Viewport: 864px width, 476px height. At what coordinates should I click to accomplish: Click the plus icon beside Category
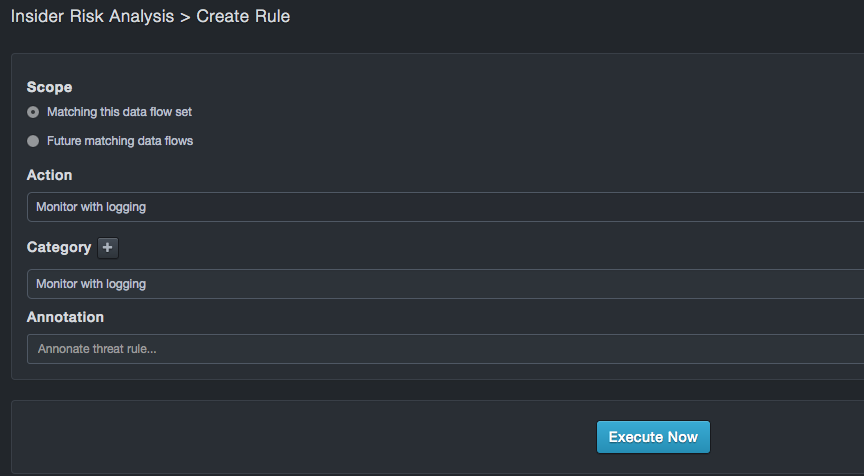pyautogui.click(x=108, y=248)
